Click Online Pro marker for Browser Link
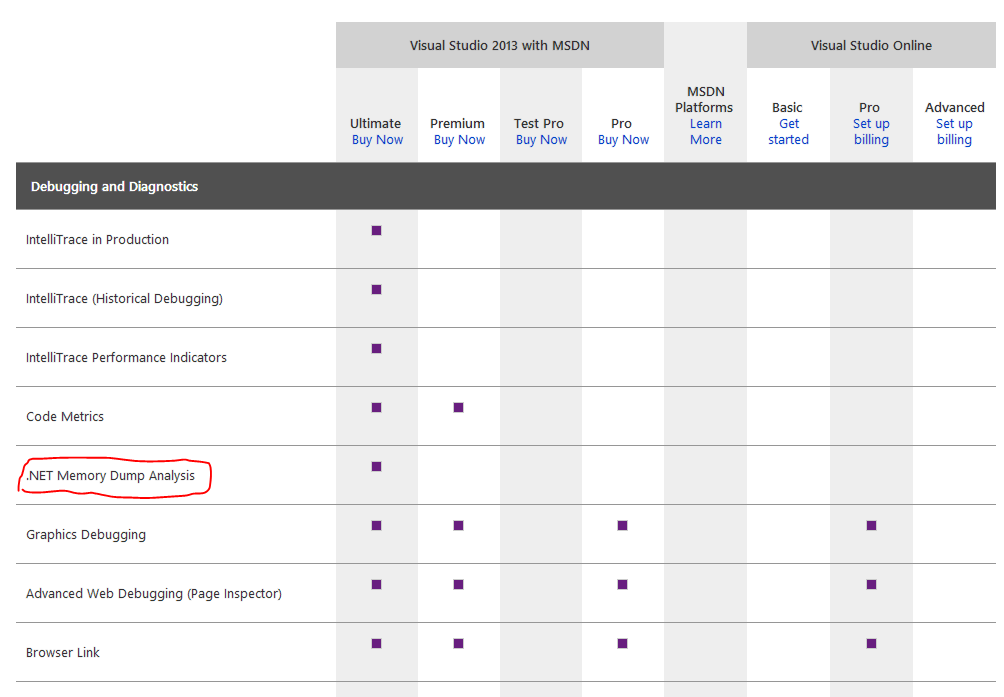This screenshot has width=1004, height=697. pyautogui.click(x=871, y=643)
